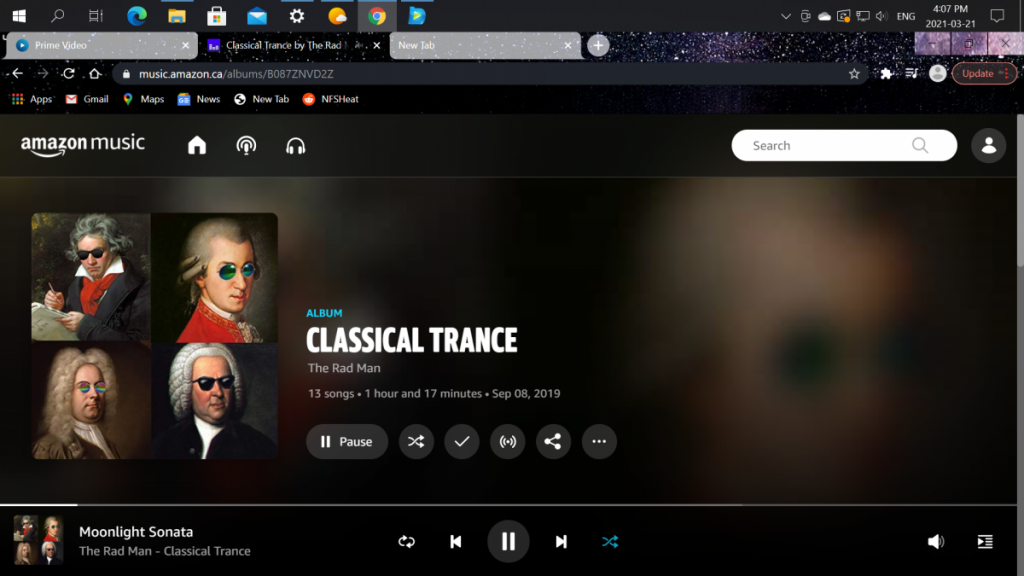Click The Rad Man - Classical Trance subtitle
This screenshot has height=576, width=1024.
pos(165,551)
